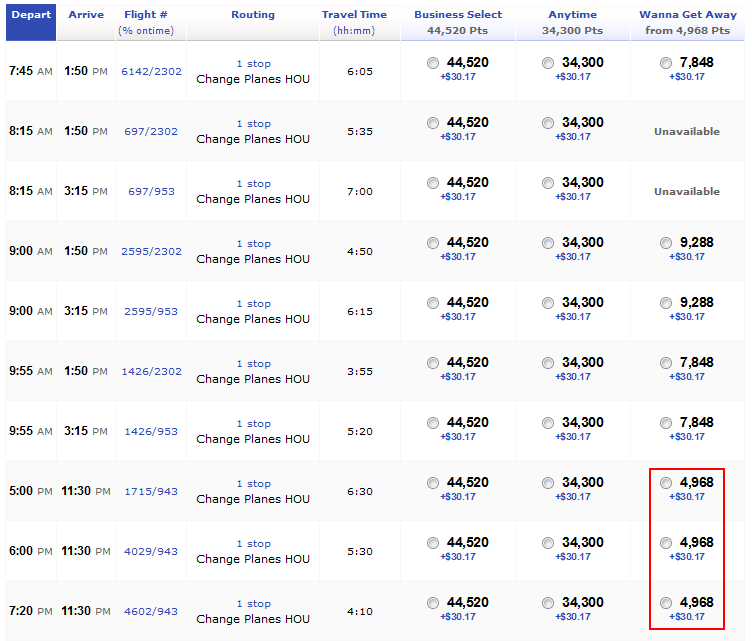Open flight number link 697/2302

tap(151, 131)
